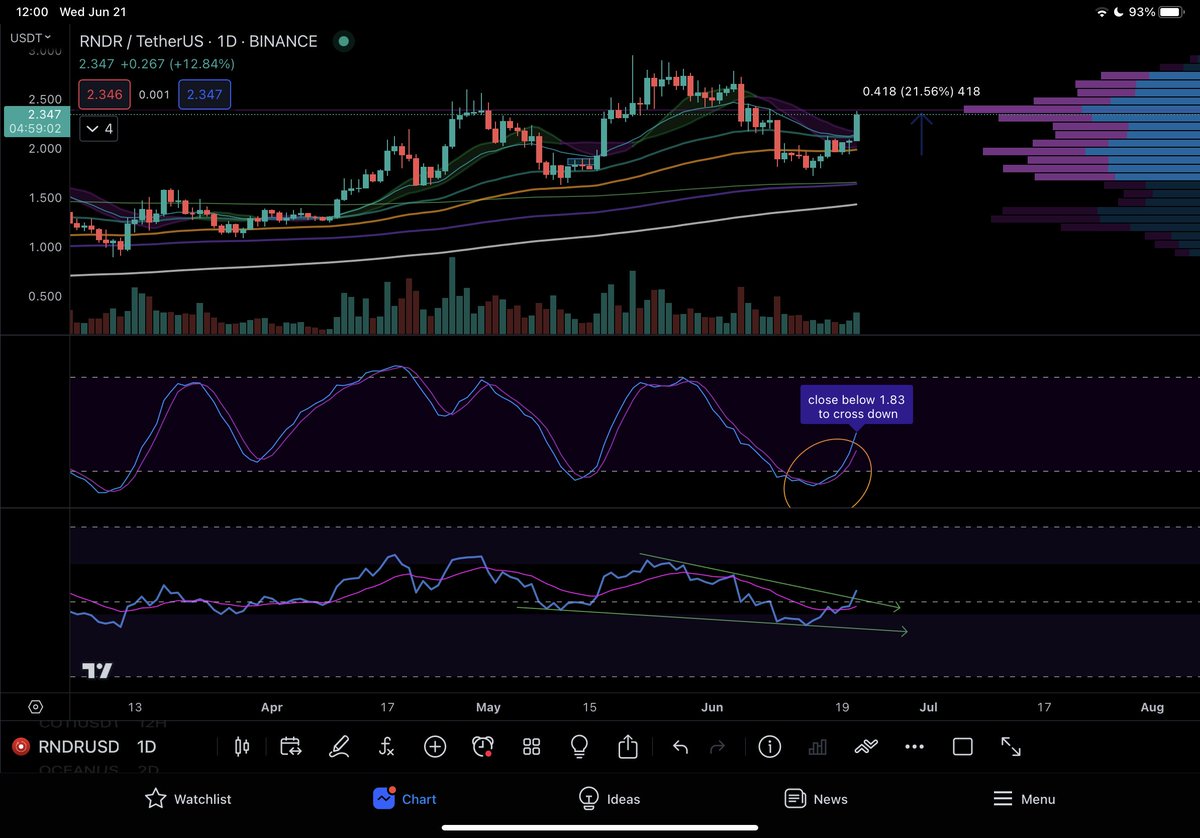This screenshot has height=838, width=1200.
Task: Expand the collapsed indicators legend showing 4
Action: tap(98, 129)
